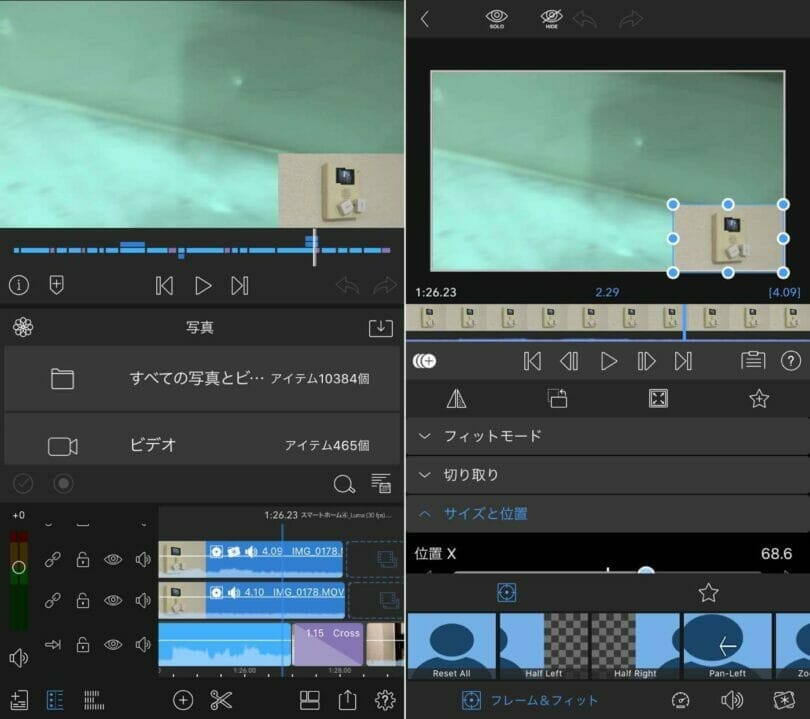
Task: Toggle link on the 4.10 clip track
Action: [x=53, y=600]
